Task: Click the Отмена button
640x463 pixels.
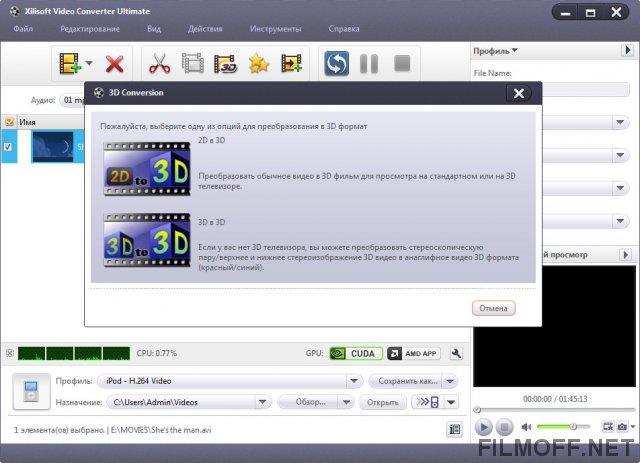Action: [x=493, y=308]
